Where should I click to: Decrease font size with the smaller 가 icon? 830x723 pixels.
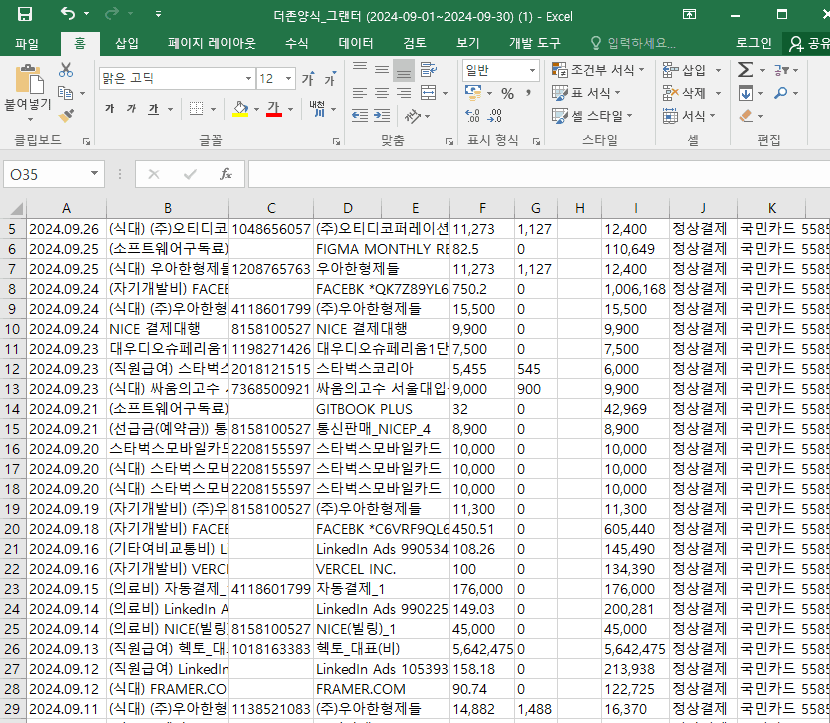pos(331,78)
